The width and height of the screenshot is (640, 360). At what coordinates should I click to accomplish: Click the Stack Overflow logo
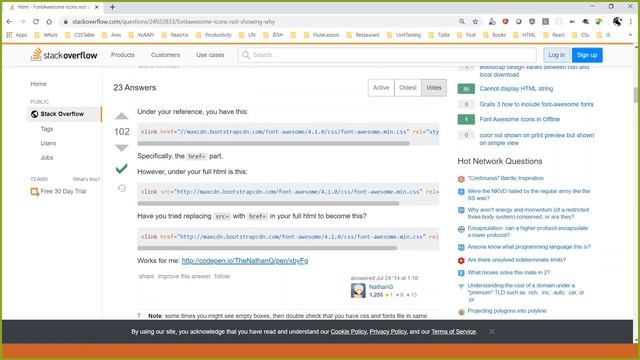click(x=64, y=55)
